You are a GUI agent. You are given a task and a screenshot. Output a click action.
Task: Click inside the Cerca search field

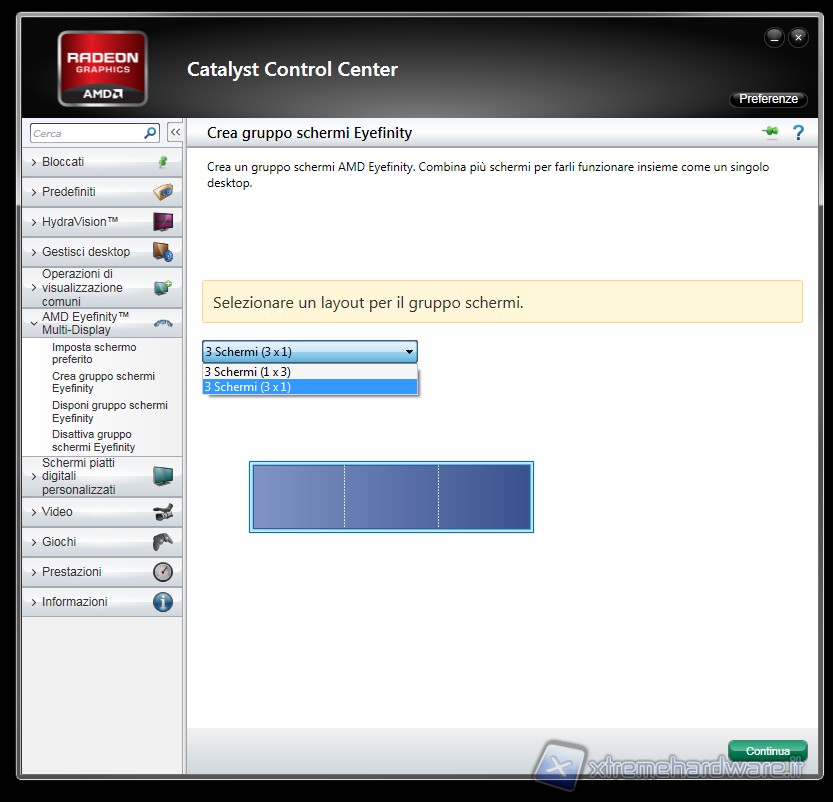(x=85, y=133)
